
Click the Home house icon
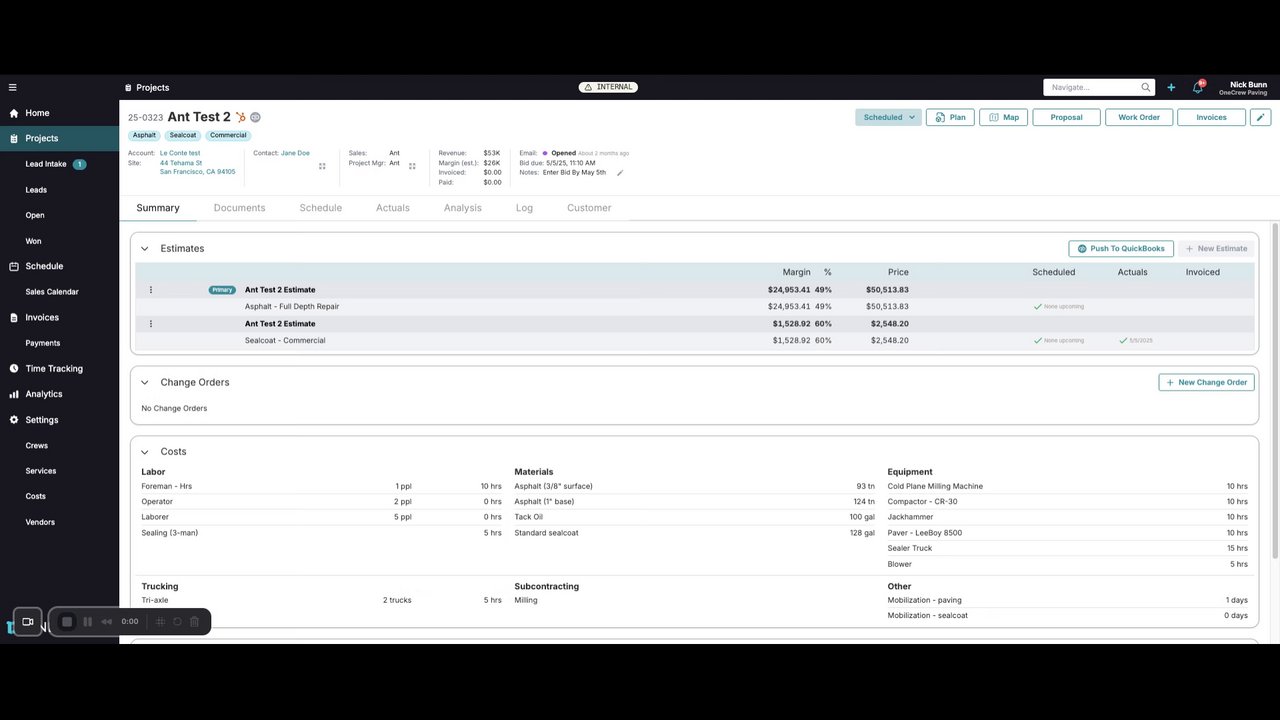click(x=14, y=113)
